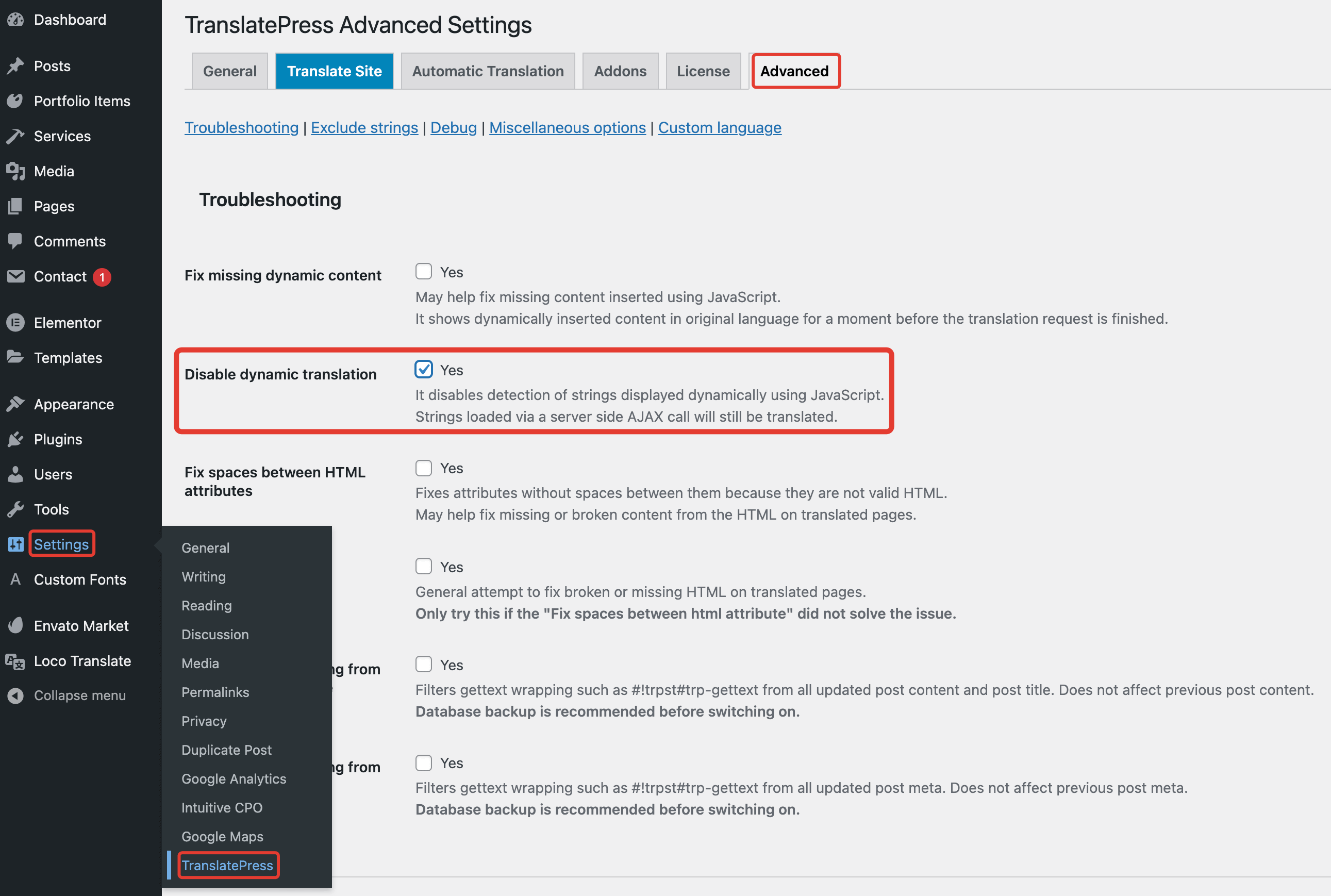The image size is (1331, 896).
Task: Open the Custom language link
Action: pyautogui.click(x=719, y=127)
